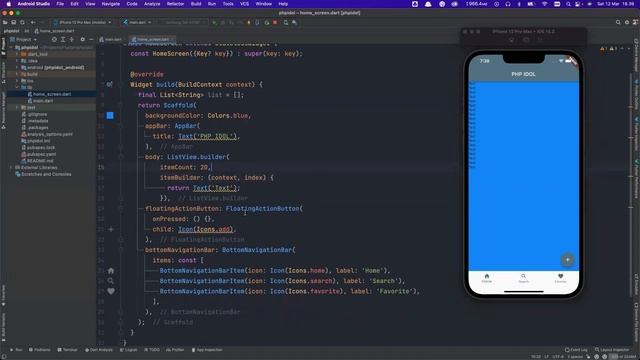Click the heart icon in editor gutter
640x360 pixels.
pyautogui.click(x=111, y=291)
